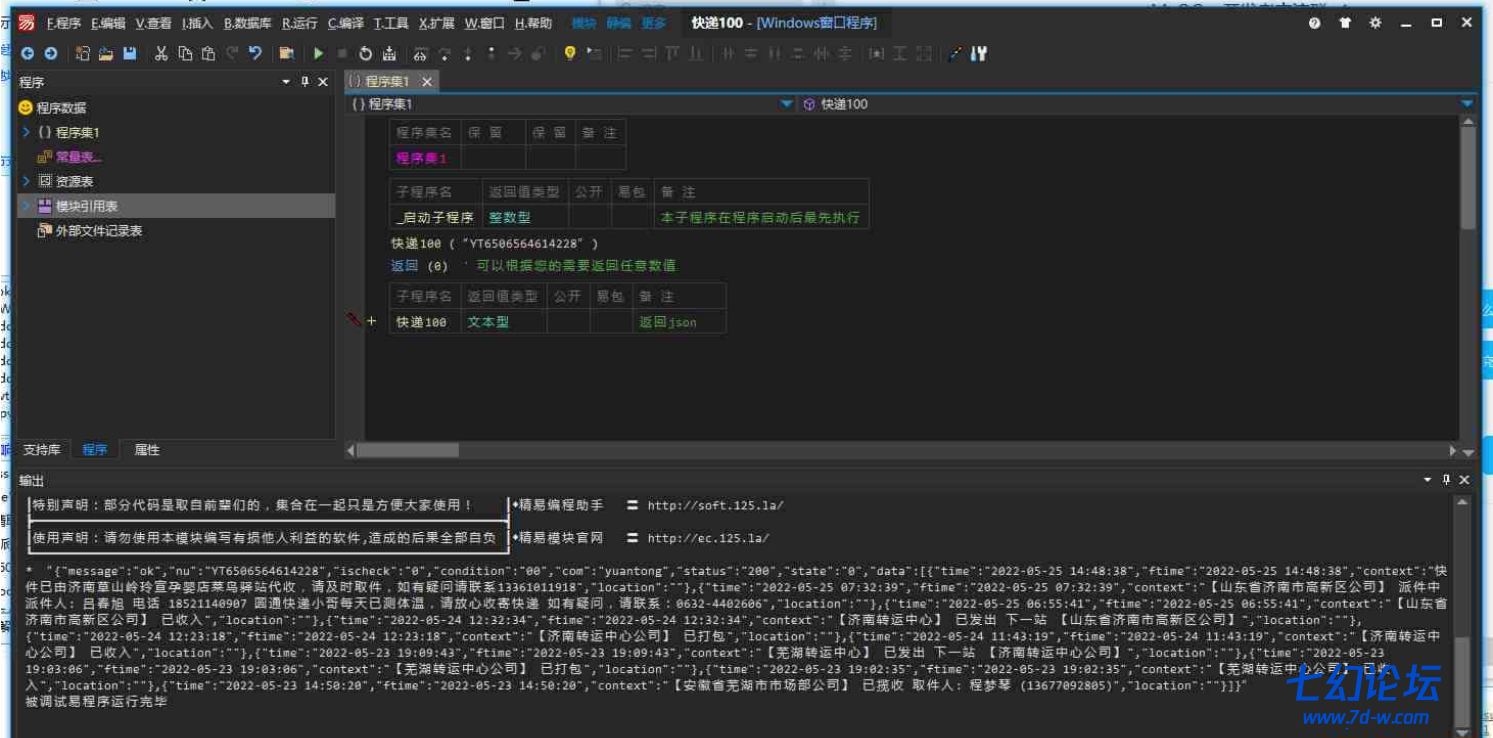The height and width of the screenshot is (738, 1493).
Task: Open the 输出 panel options dropdown arrow
Action: tap(1428, 480)
